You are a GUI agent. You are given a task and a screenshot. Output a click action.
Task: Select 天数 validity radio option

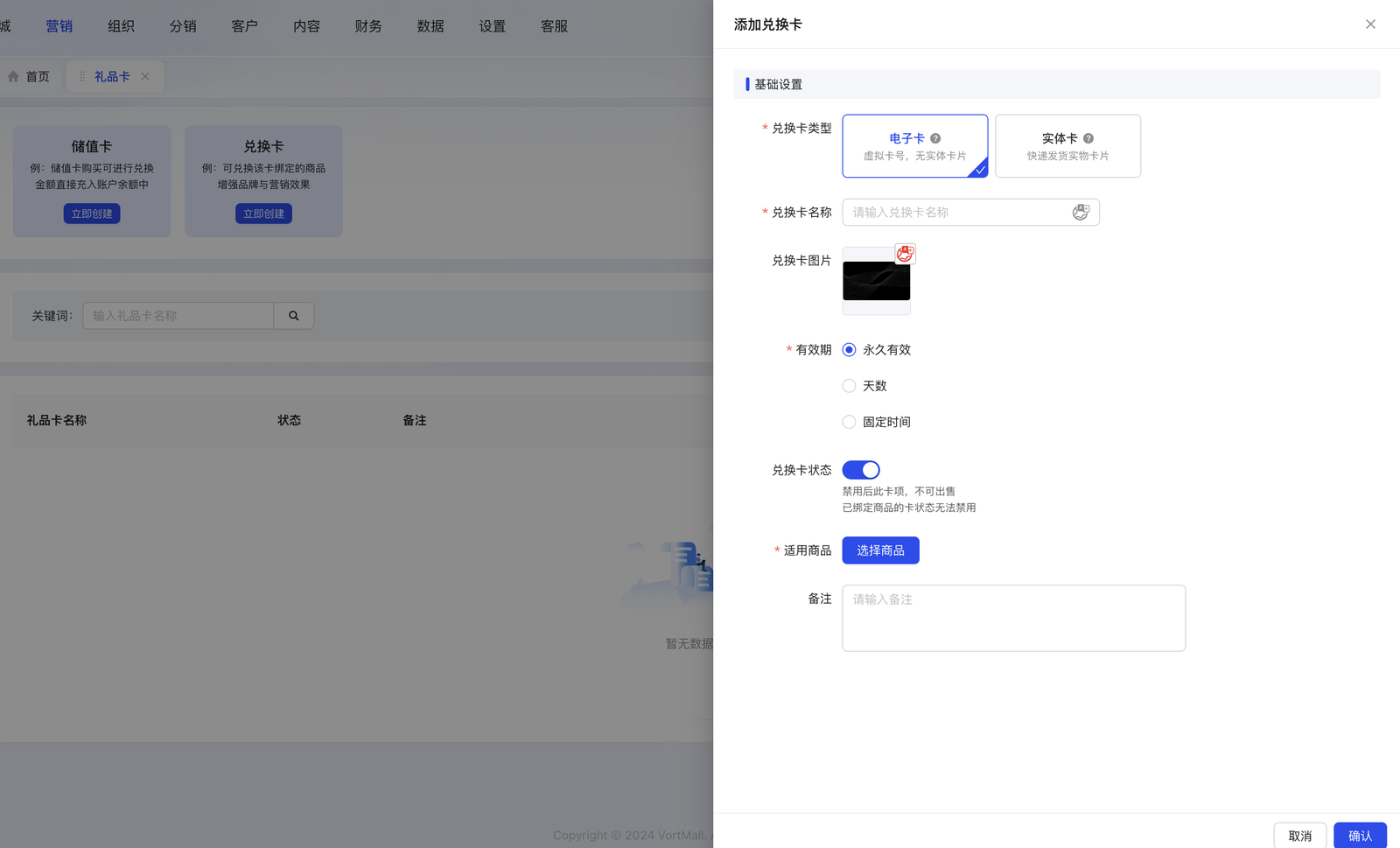pyautogui.click(x=849, y=386)
